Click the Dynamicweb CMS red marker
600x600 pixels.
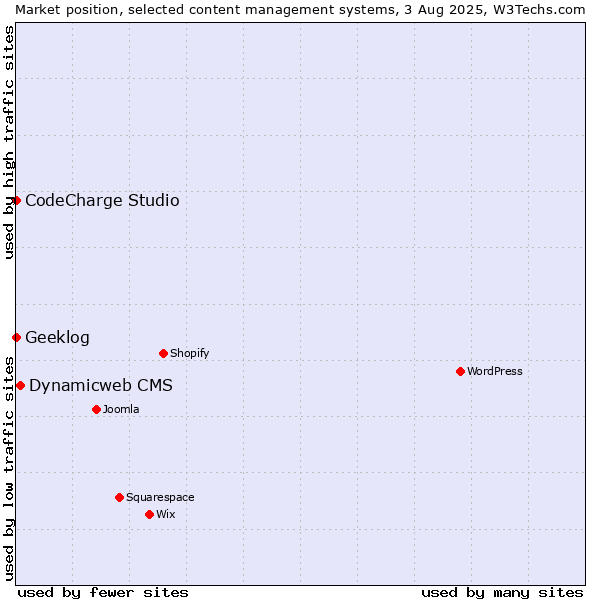(x=21, y=386)
